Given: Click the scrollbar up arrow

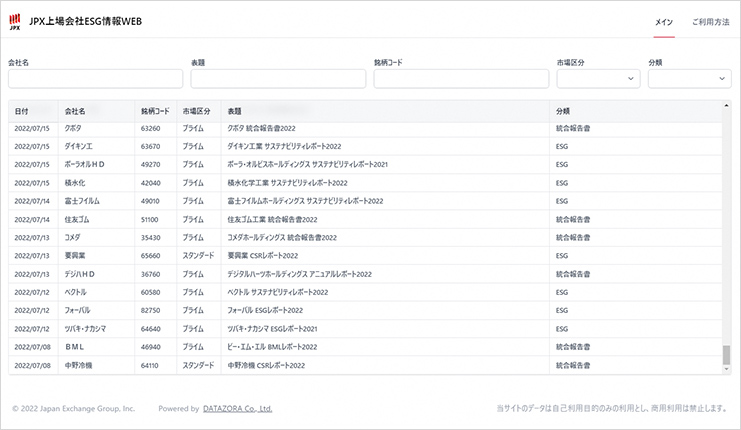Looking at the screenshot, I should 727,105.
